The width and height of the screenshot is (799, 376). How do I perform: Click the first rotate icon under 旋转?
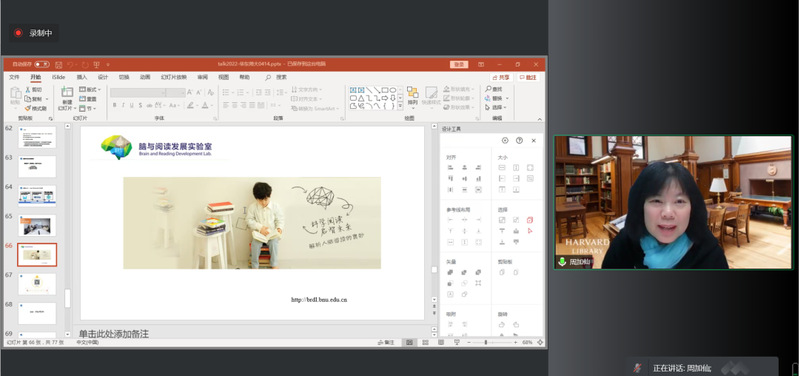coord(502,325)
